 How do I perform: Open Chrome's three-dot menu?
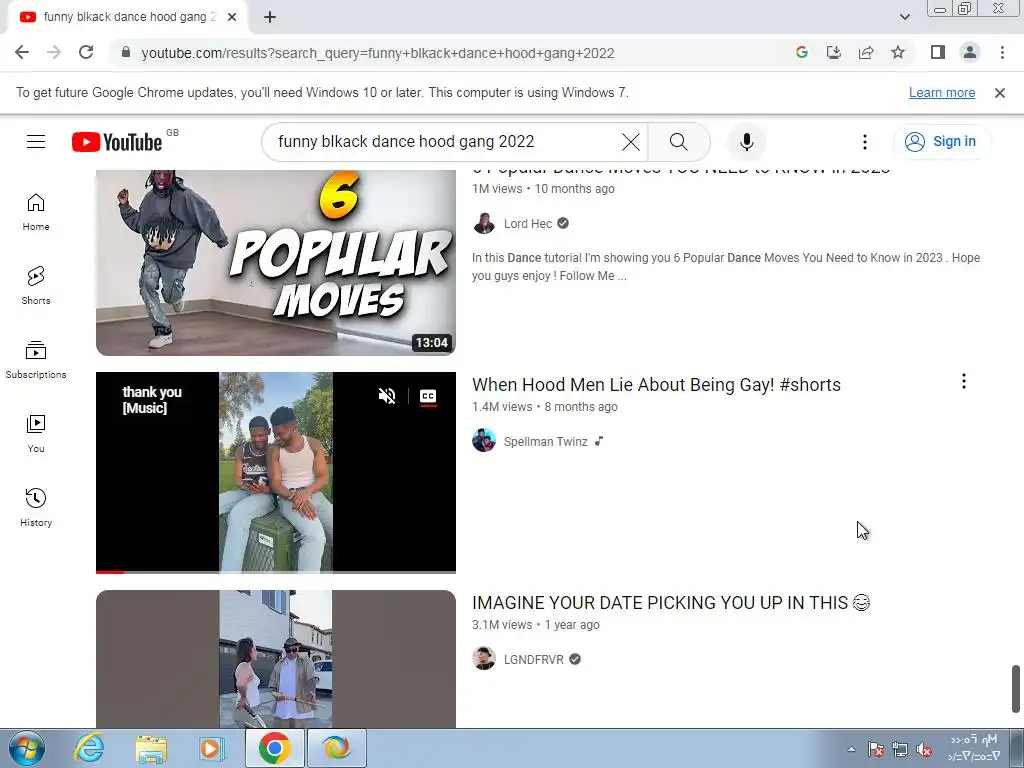[x=1002, y=53]
